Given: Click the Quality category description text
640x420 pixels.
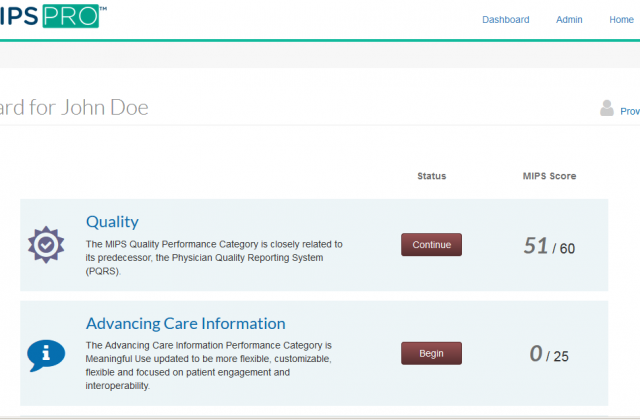Looking at the screenshot, I should pyautogui.click(x=214, y=257).
